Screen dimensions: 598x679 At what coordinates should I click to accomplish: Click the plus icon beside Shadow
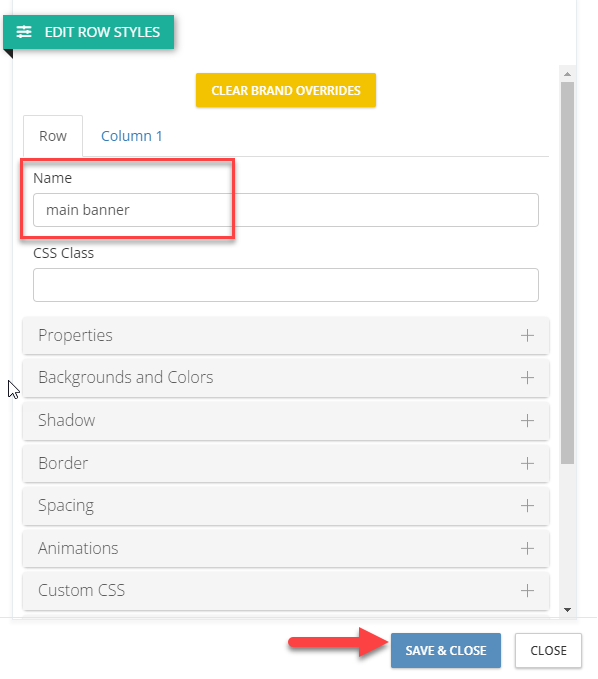pos(527,420)
